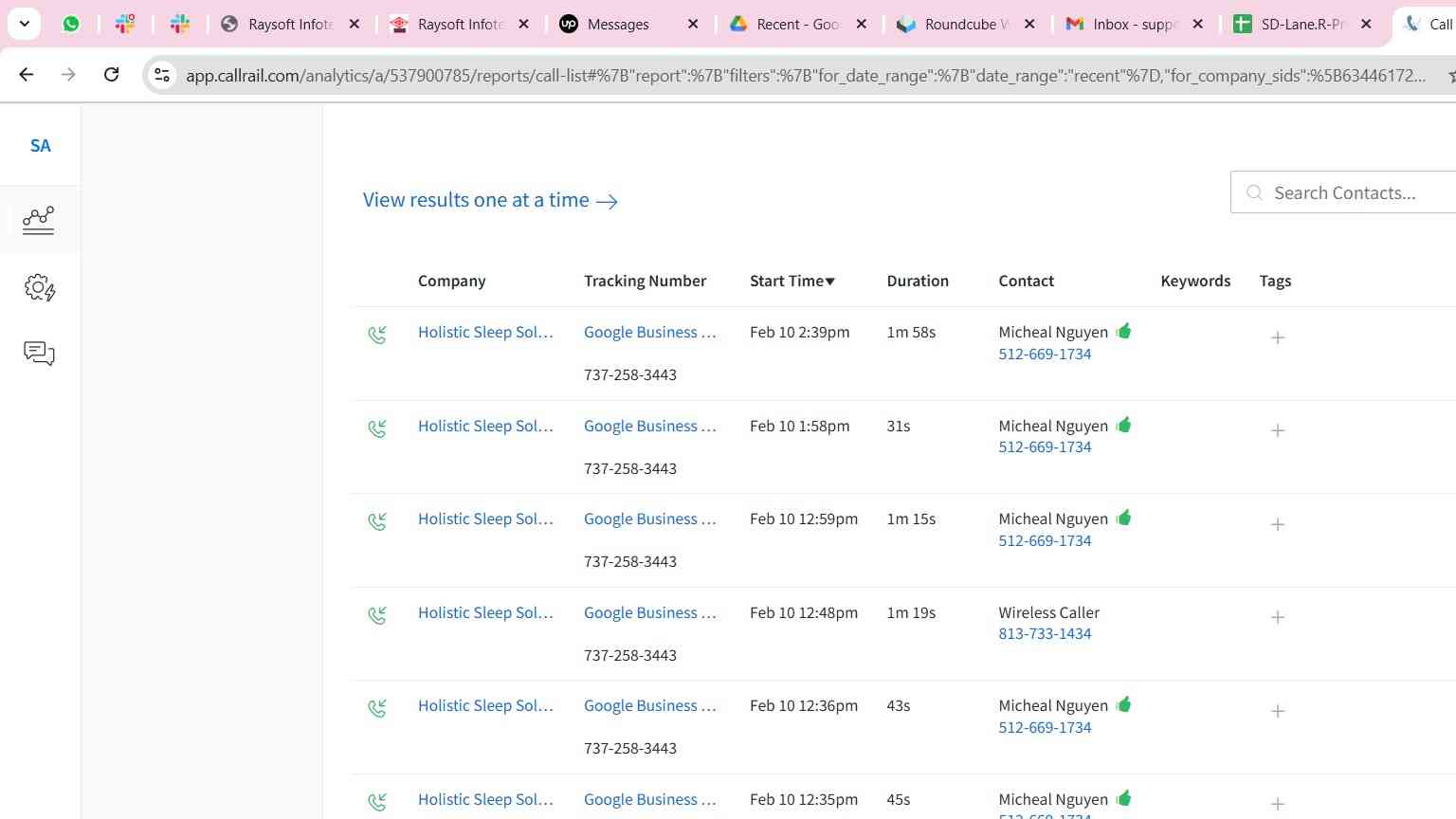Click inbound call icon for Feb 10 12:48pm

click(377, 615)
